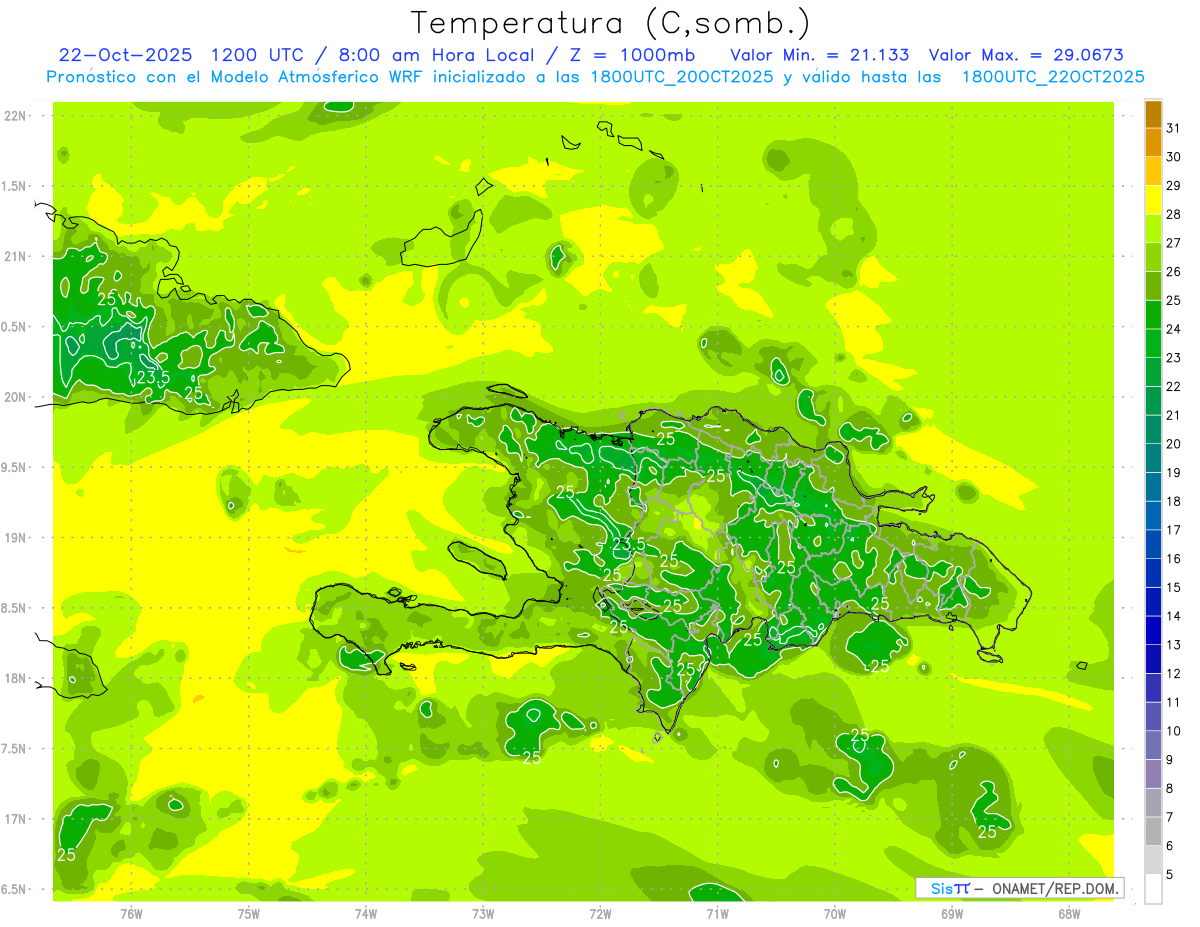Click the 18N latitude axis label
Viewport: 1200px width, 927px height.
(15, 679)
